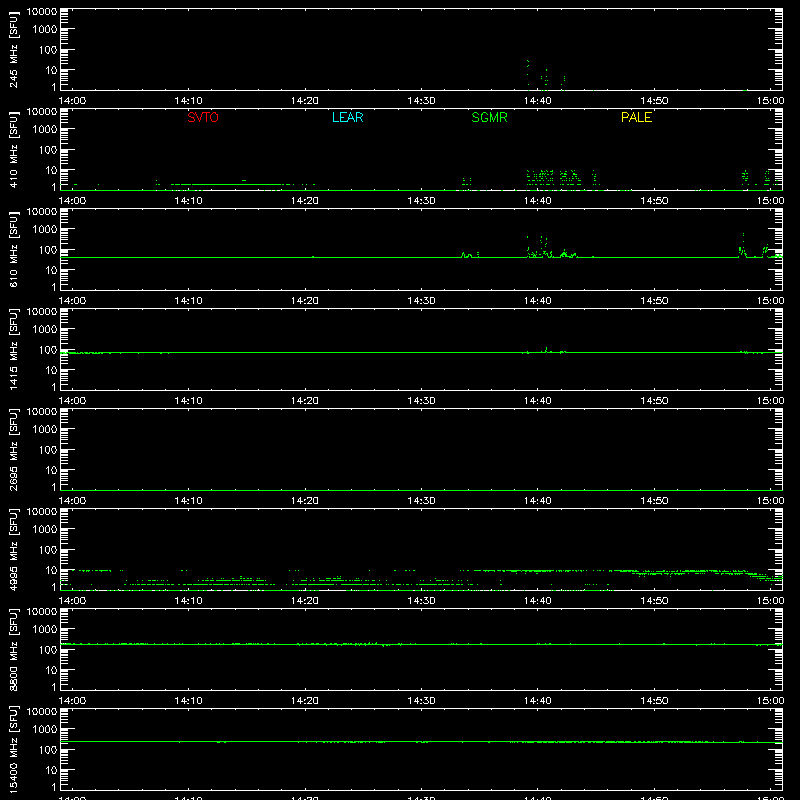The width and height of the screenshot is (800, 800).
Task: Click 15:00 tick label under 4995 MHz plot
Action: (x=770, y=601)
